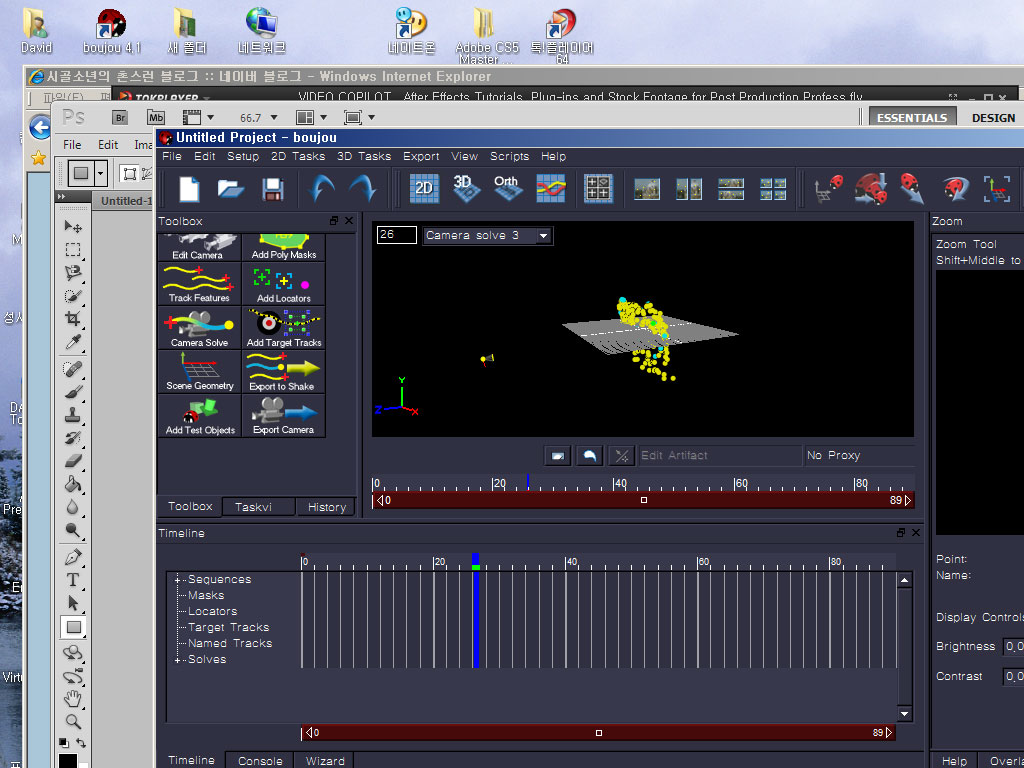Select the side-by-side two-view layout icon
The width and height of the screenshot is (1024, 768).
click(688, 189)
